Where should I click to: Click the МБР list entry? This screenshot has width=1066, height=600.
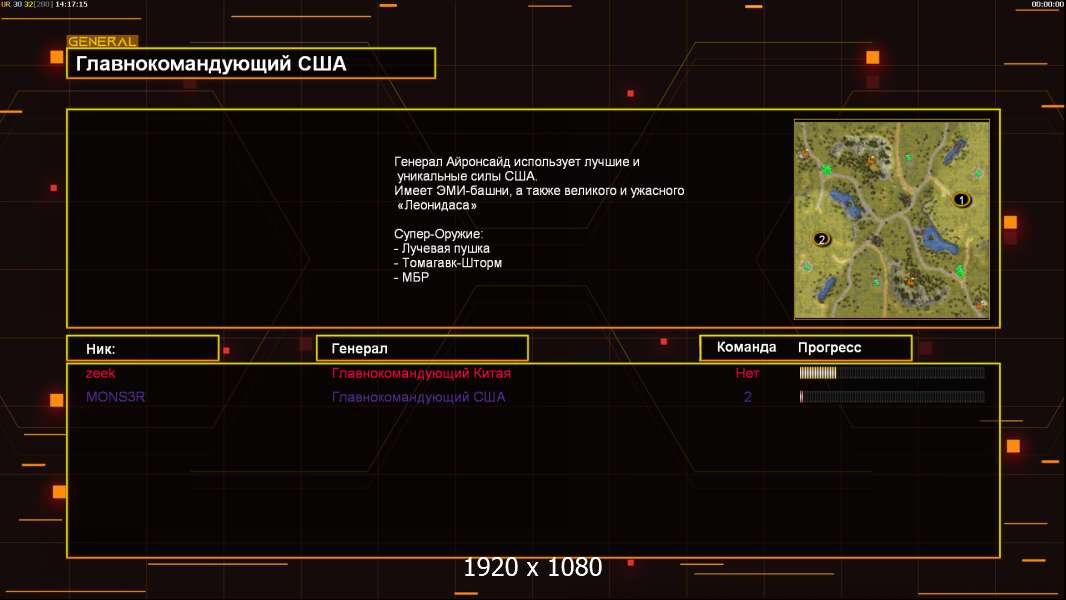coord(411,277)
